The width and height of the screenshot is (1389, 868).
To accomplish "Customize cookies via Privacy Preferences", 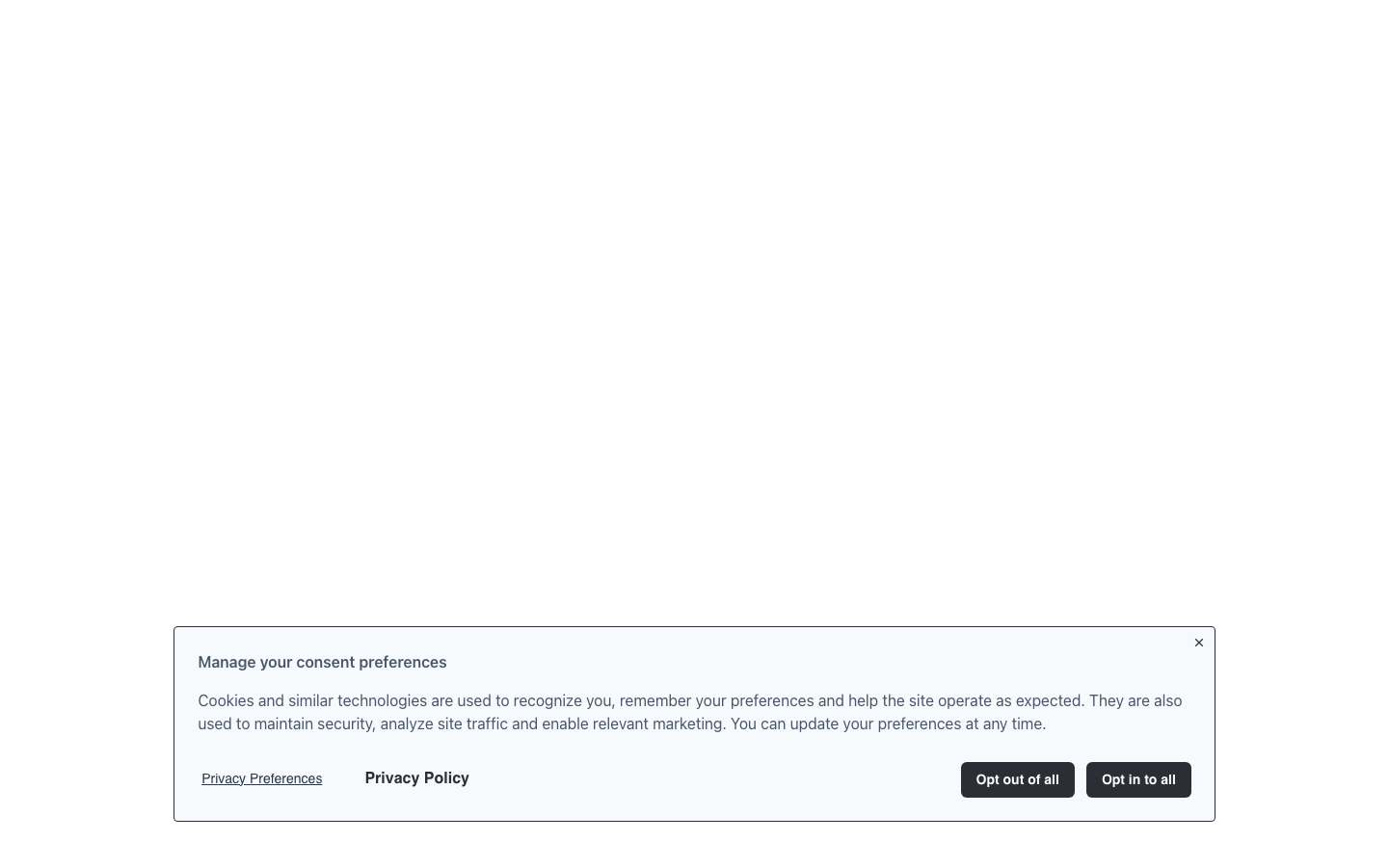I will pyautogui.click(x=261, y=778).
